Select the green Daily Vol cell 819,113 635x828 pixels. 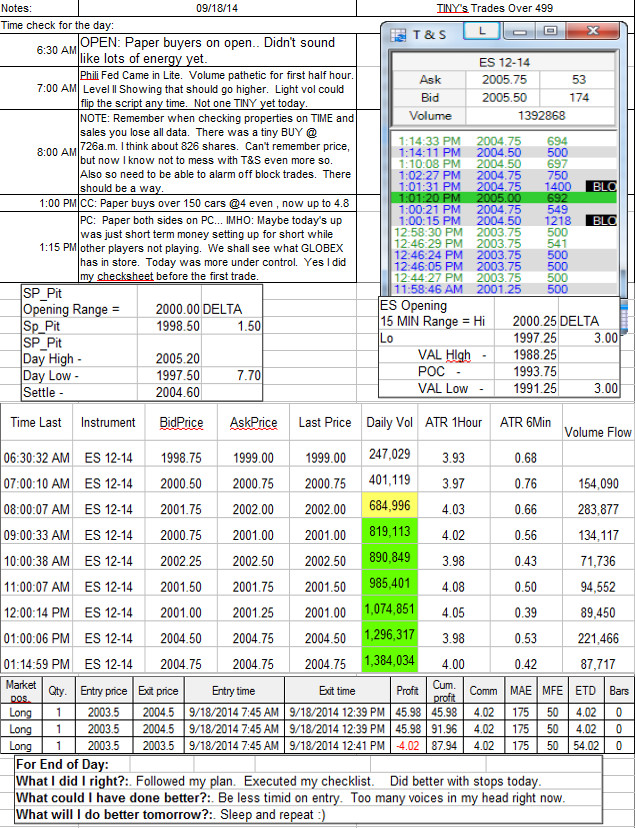coord(390,532)
